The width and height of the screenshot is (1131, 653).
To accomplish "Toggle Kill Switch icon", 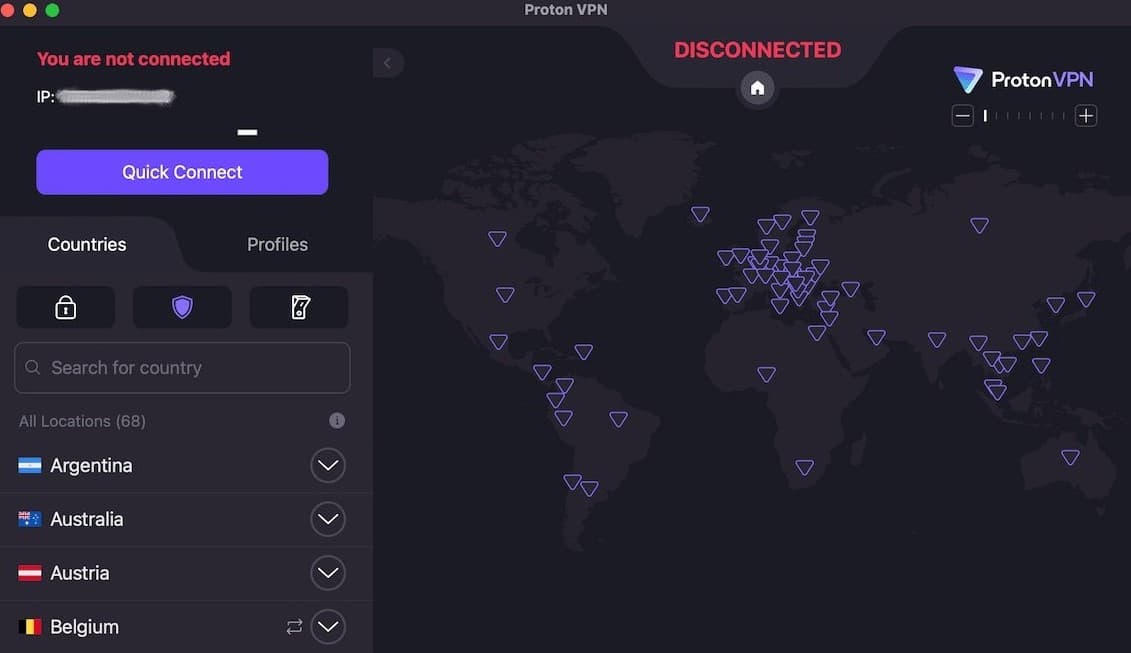I will tap(299, 307).
